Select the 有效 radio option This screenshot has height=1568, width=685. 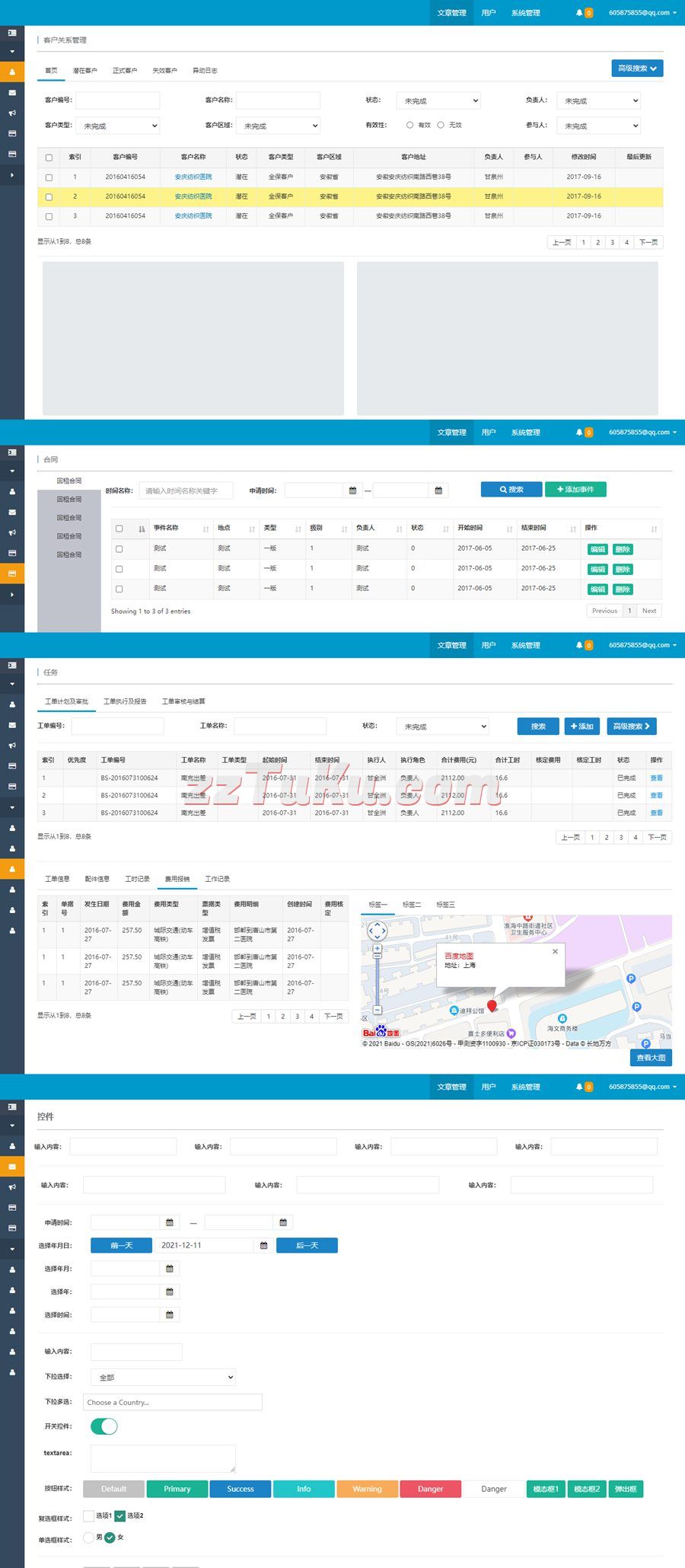tap(410, 125)
